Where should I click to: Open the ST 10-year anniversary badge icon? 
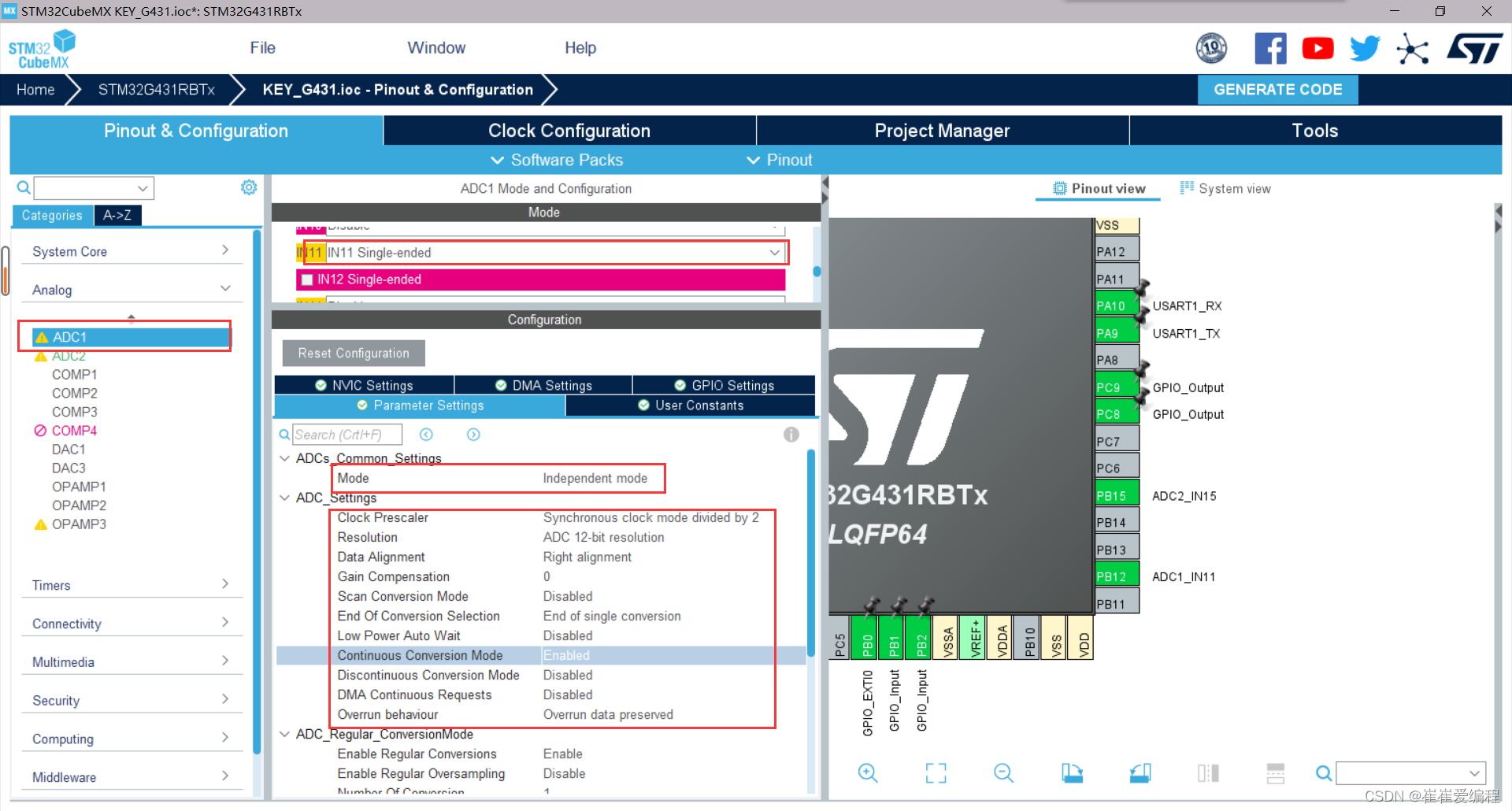(1211, 48)
